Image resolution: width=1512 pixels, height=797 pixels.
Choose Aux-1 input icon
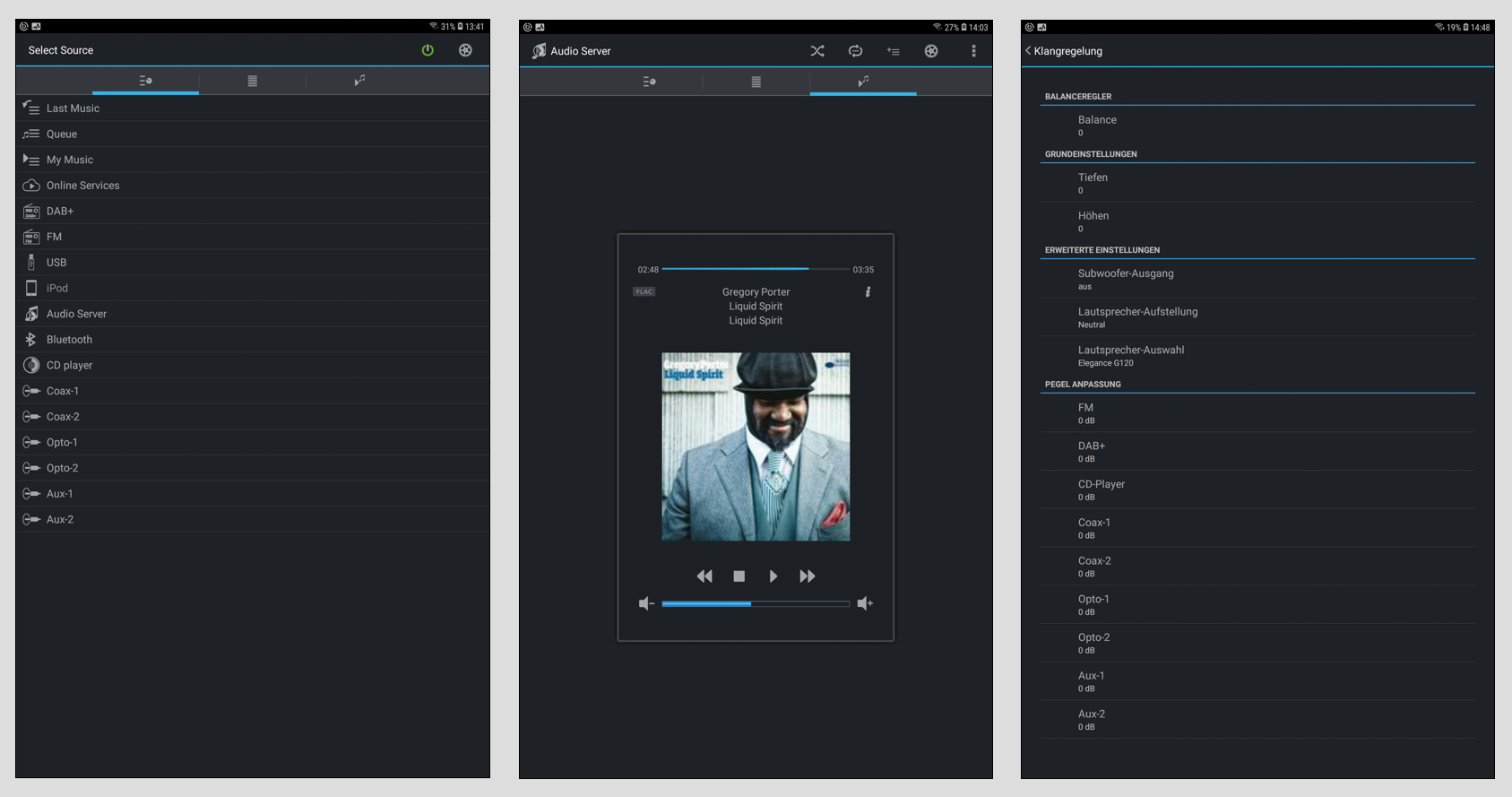click(31, 494)
